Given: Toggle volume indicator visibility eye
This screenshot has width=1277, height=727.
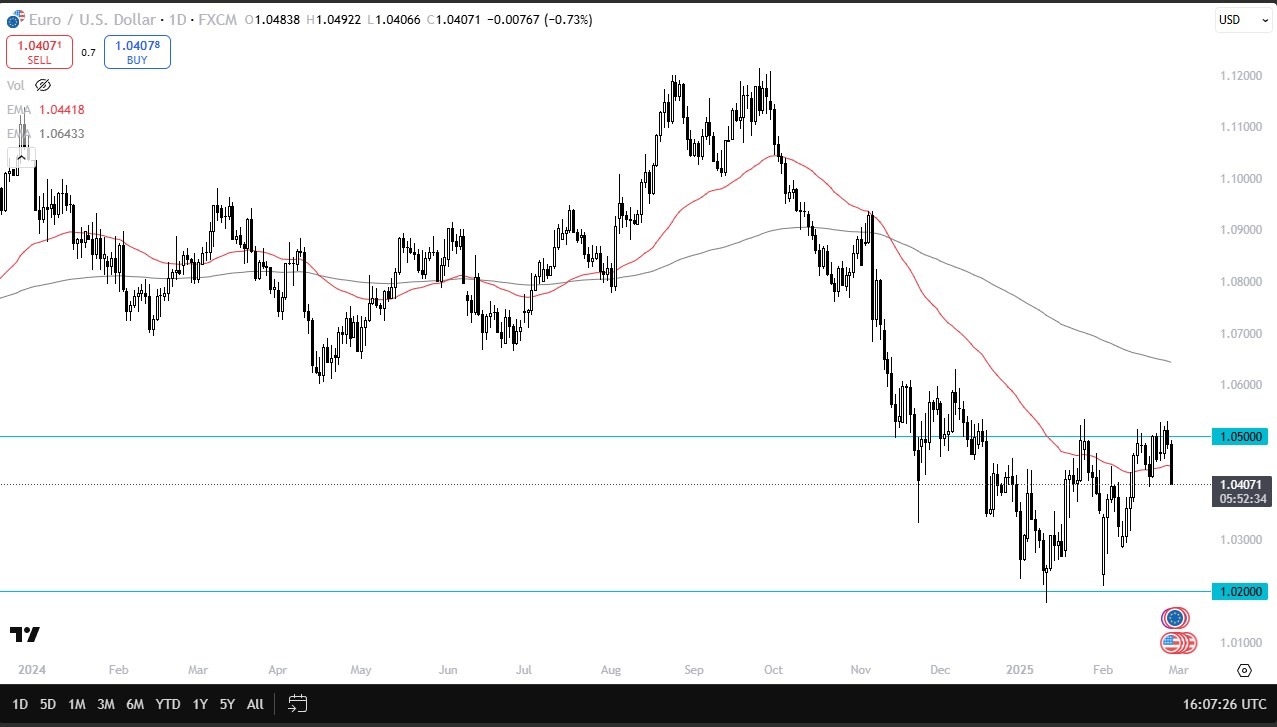Looking at the screenshot, I should click(43, 86).
